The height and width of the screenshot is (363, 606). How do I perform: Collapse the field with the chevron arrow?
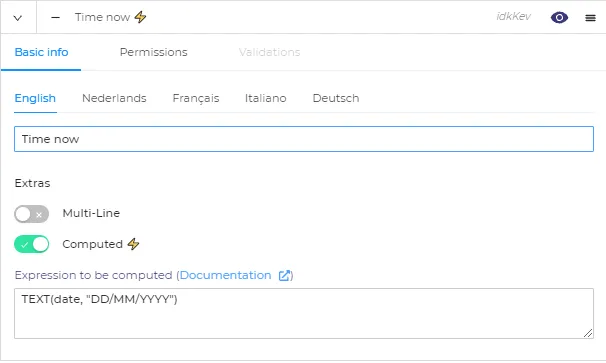(18, 18)
